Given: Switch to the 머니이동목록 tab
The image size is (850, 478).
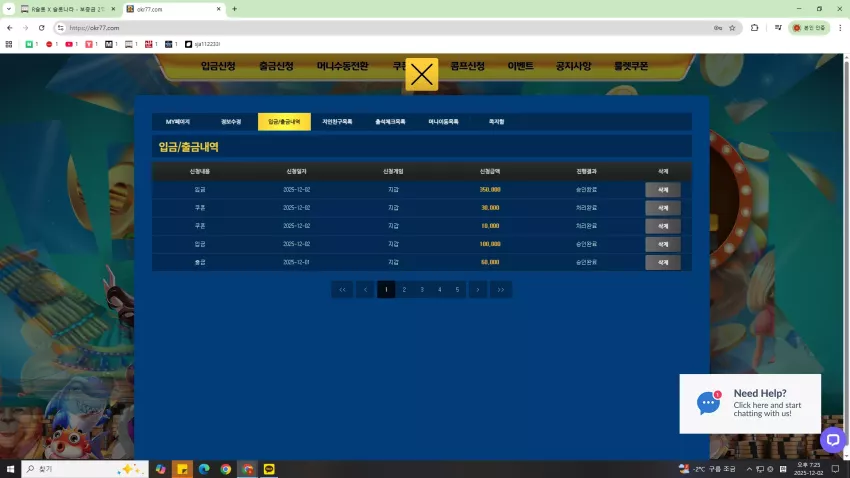Looking at the screenshot, I should [443, 122].
